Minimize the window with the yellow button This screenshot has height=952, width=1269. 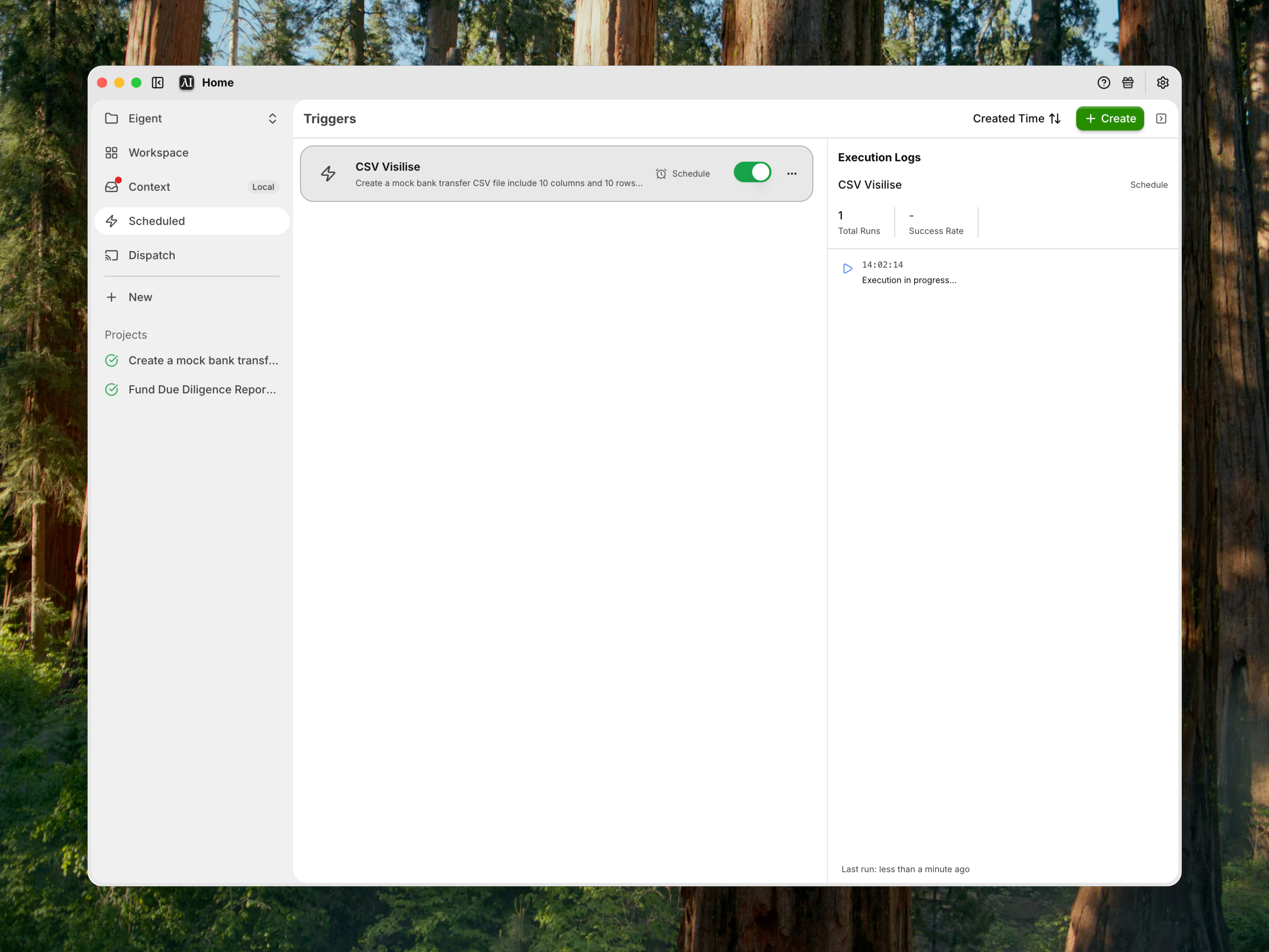click(x=119, y=83)
